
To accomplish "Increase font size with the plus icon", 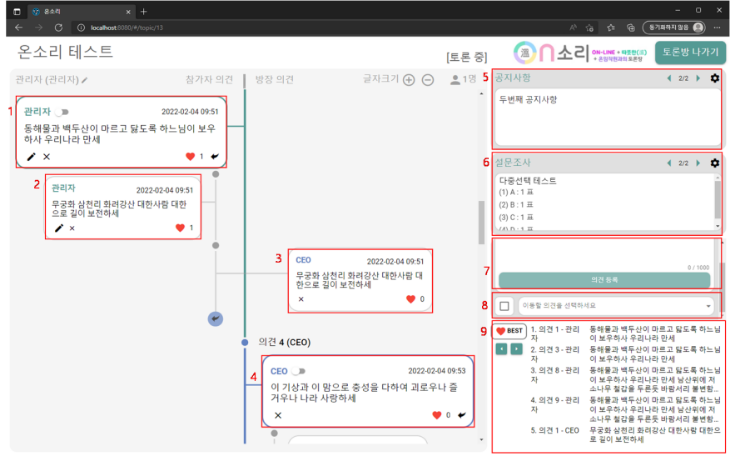I will pos(408,79).
